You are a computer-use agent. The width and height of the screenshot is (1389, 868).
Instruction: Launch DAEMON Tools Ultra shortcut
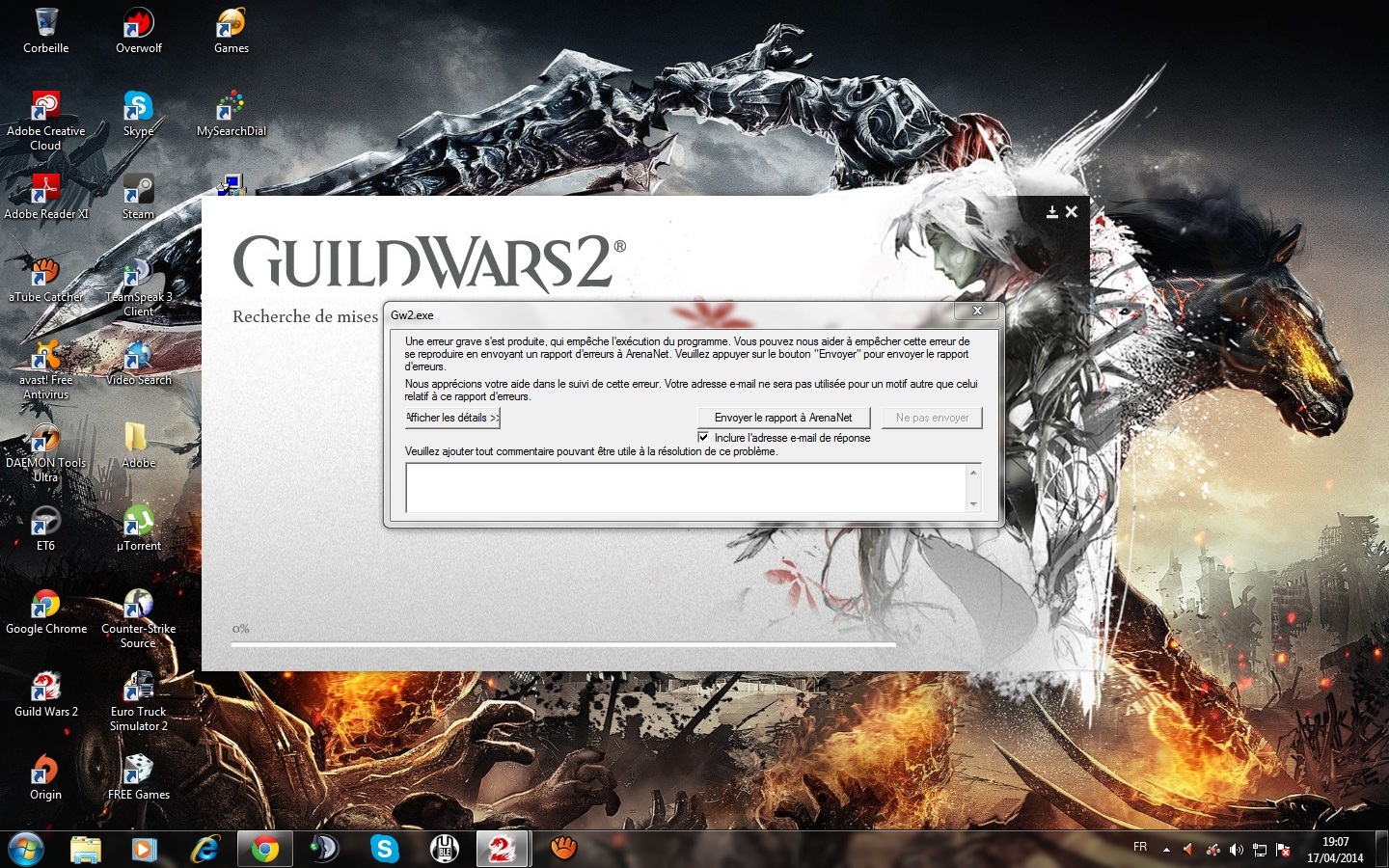click(x=45, y=452)
